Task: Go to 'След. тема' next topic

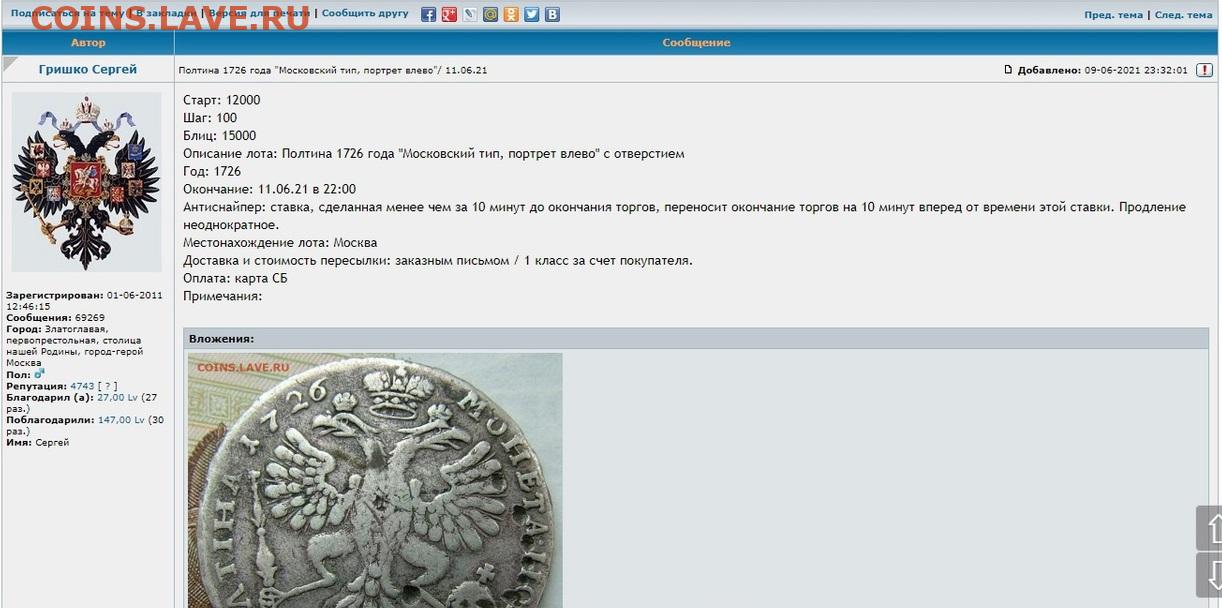Action: tap(1183, 15)
